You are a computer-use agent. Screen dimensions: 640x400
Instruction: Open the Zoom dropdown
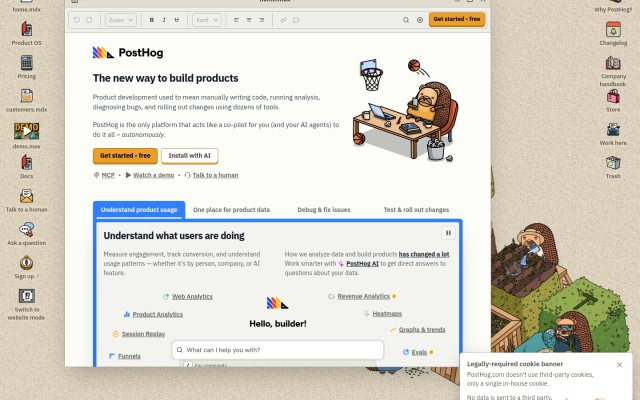coord(121,20)
